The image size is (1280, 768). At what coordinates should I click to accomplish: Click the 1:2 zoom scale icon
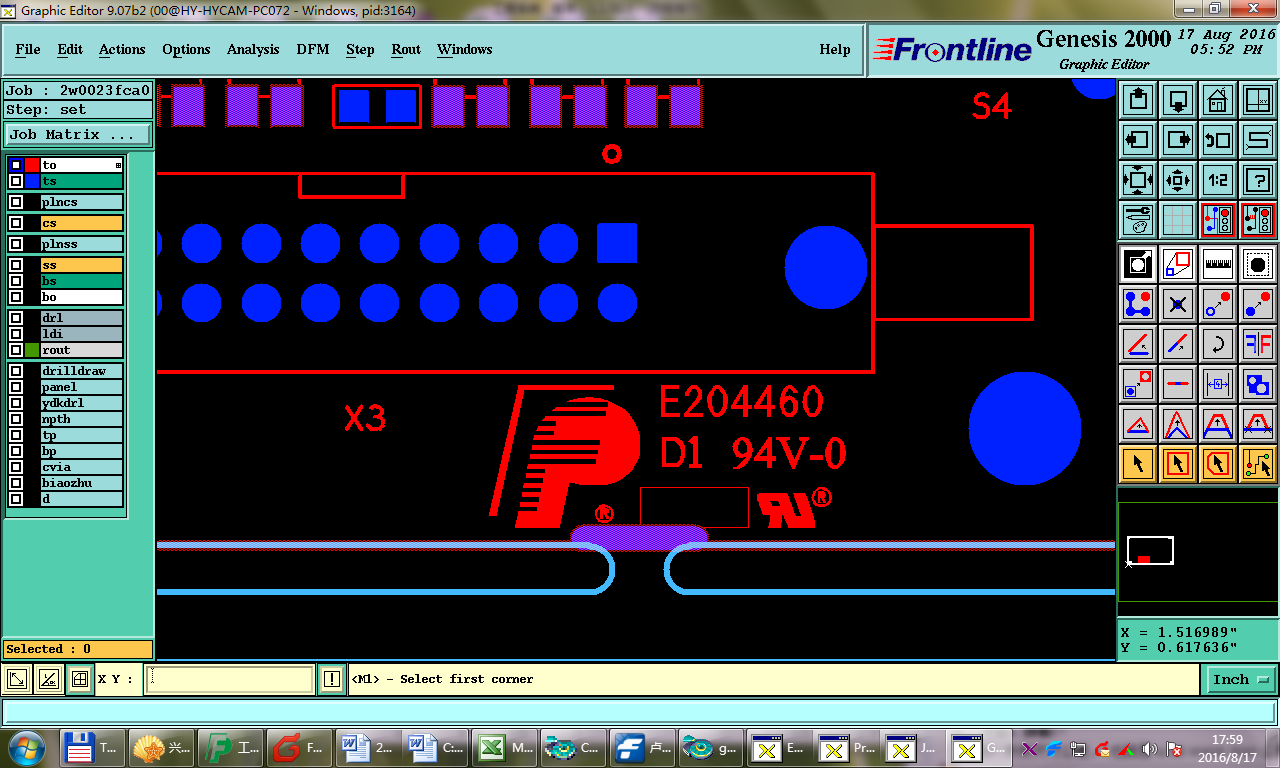pyautogui.click(x=1218, y=180)
